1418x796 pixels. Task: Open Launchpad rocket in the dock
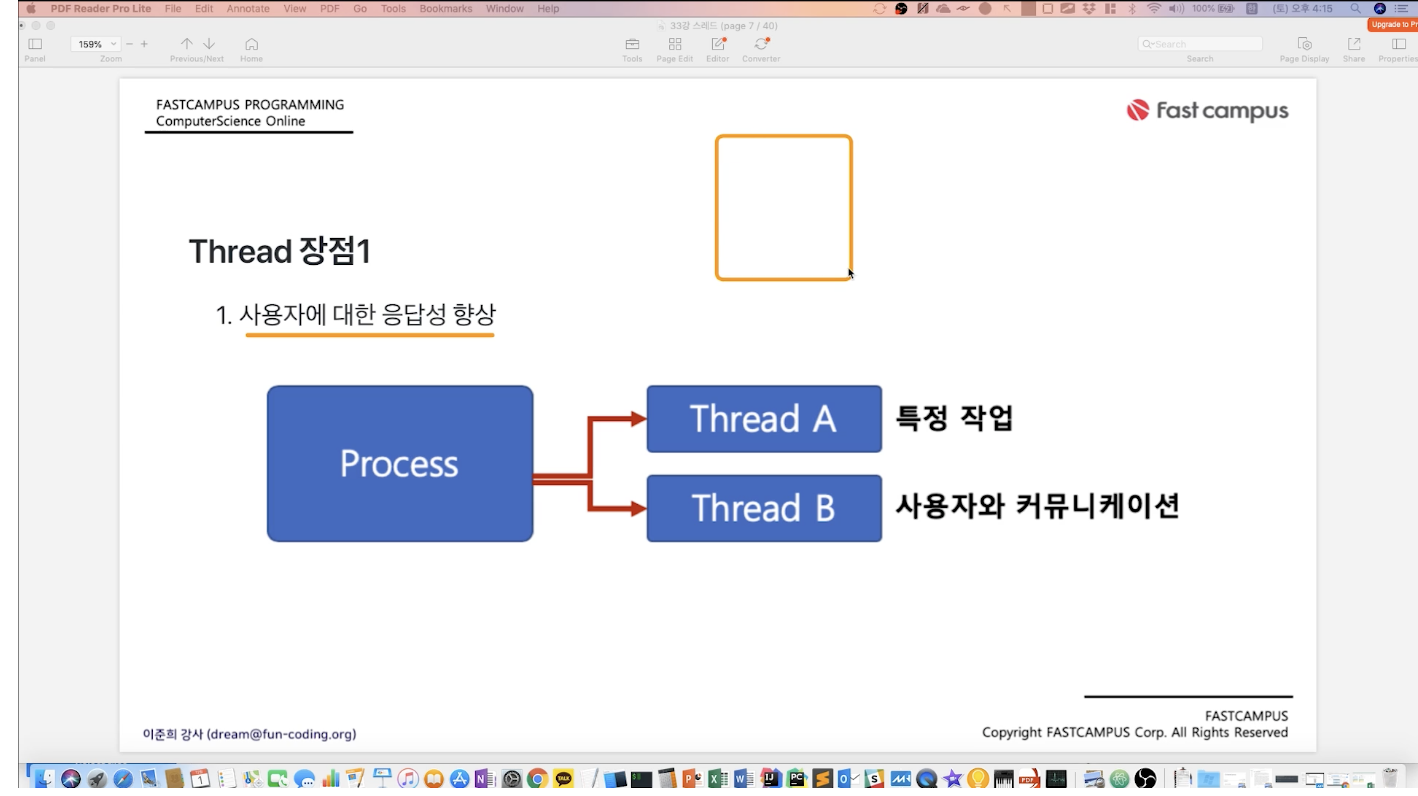pyautogui.click(x=97, y=779)
